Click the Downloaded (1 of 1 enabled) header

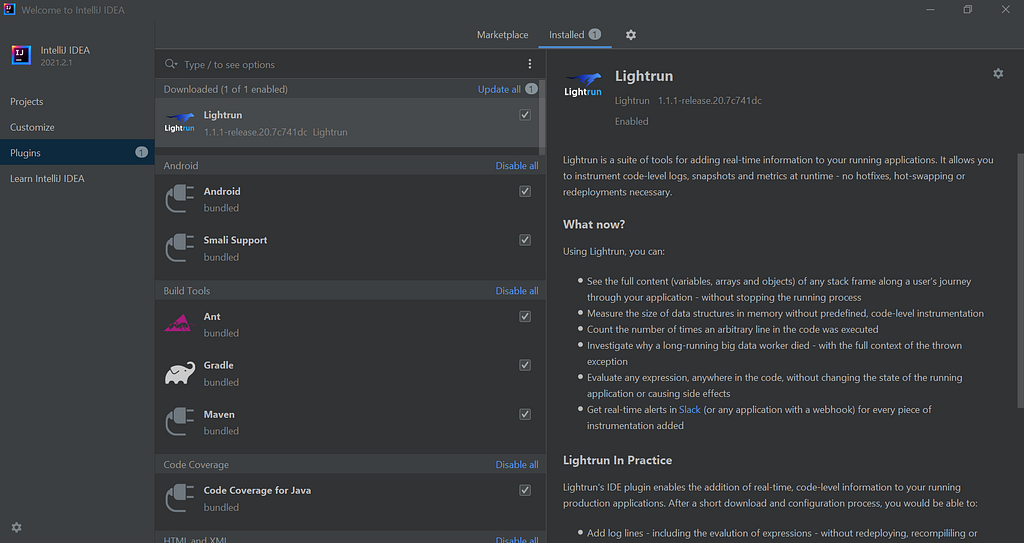point(225,89)
